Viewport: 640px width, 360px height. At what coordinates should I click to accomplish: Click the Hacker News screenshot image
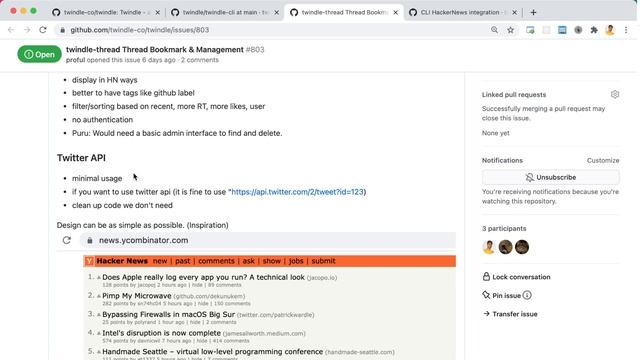click(256, 296)
